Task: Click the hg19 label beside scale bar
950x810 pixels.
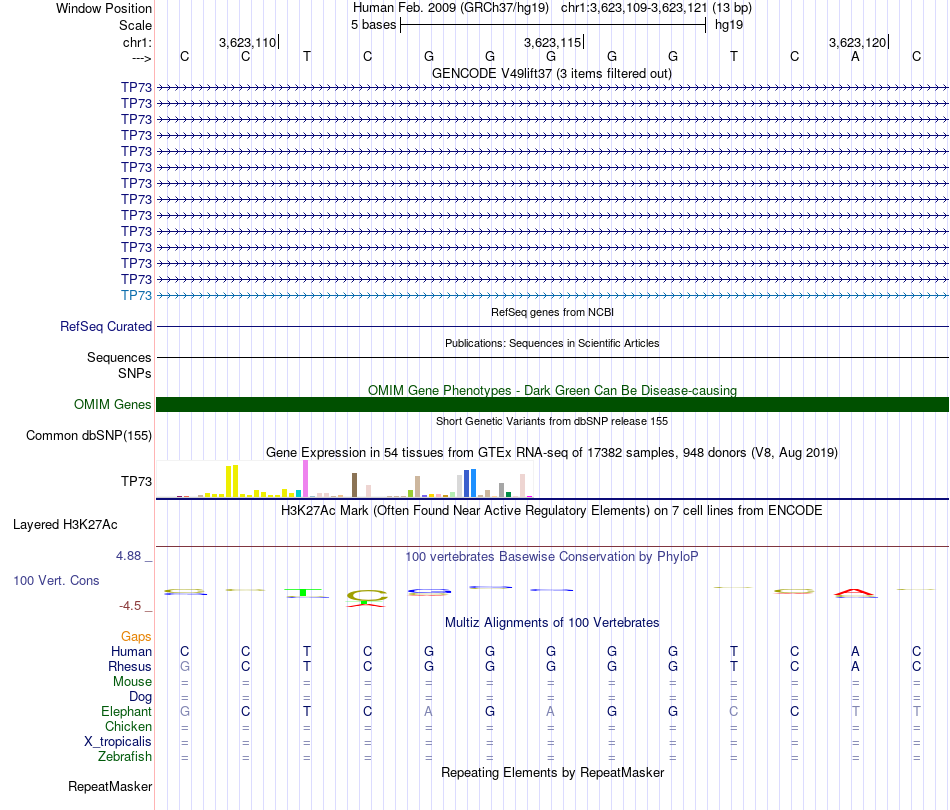Action: click(729, 25)
